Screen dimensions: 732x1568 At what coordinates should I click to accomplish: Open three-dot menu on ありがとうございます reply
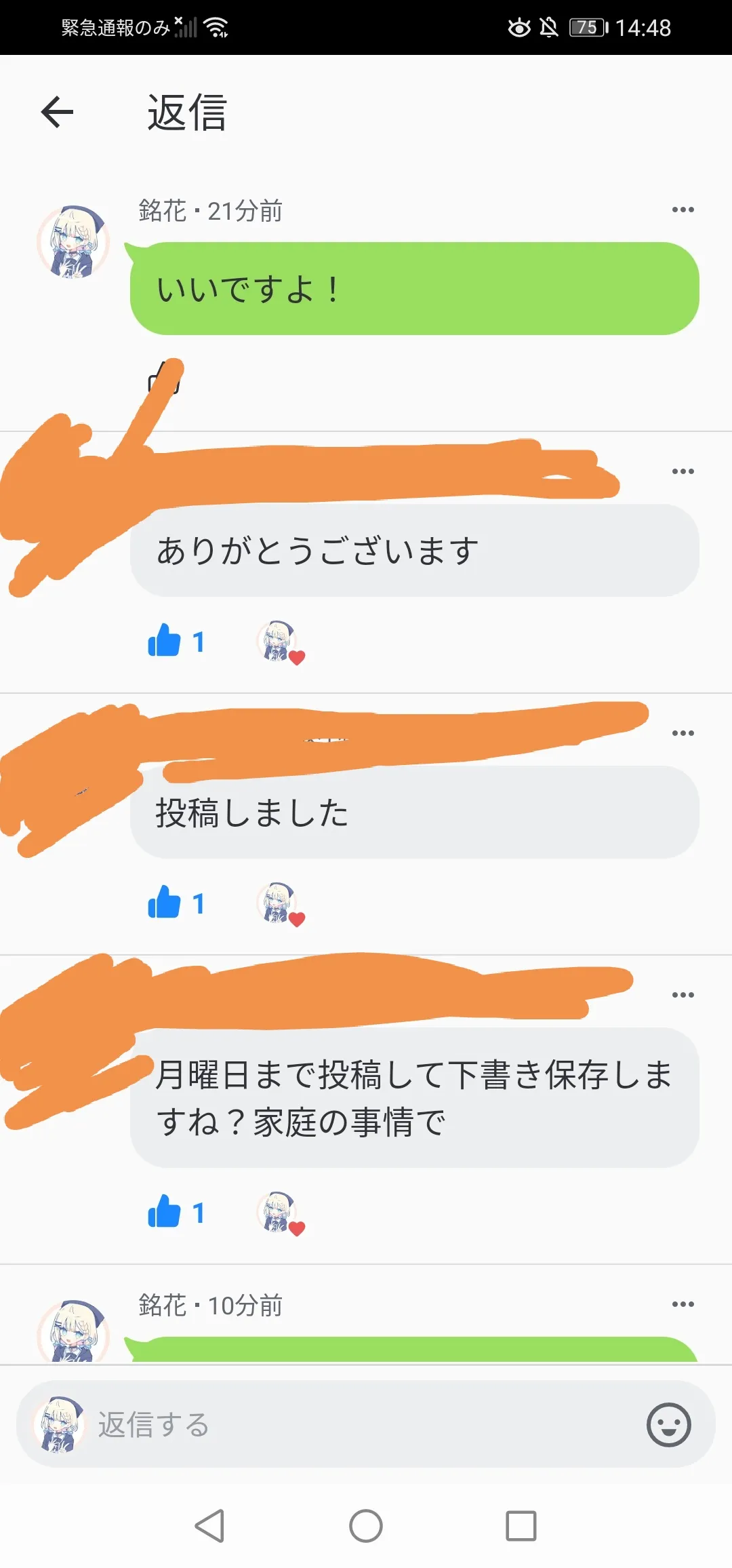click(683, 471)
